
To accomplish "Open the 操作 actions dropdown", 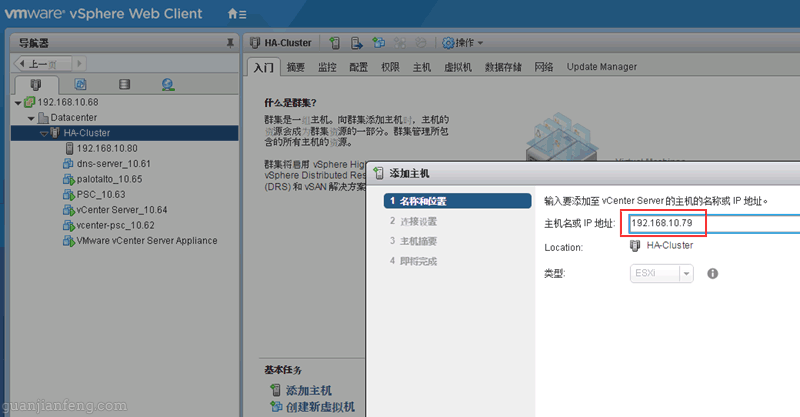I will coord(462,43).
